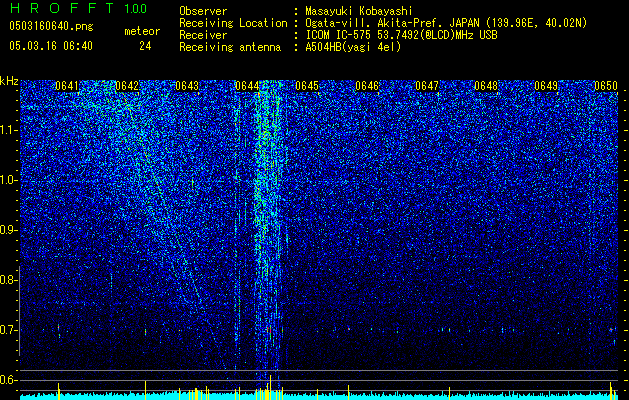Click the observer name Masayuki Kobayashi
The height and width of the screenshot is (400, 629).
359,11
